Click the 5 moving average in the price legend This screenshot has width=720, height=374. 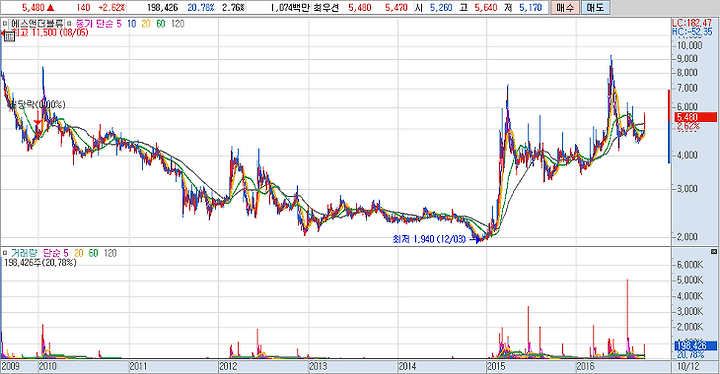[x=119, y=23]
